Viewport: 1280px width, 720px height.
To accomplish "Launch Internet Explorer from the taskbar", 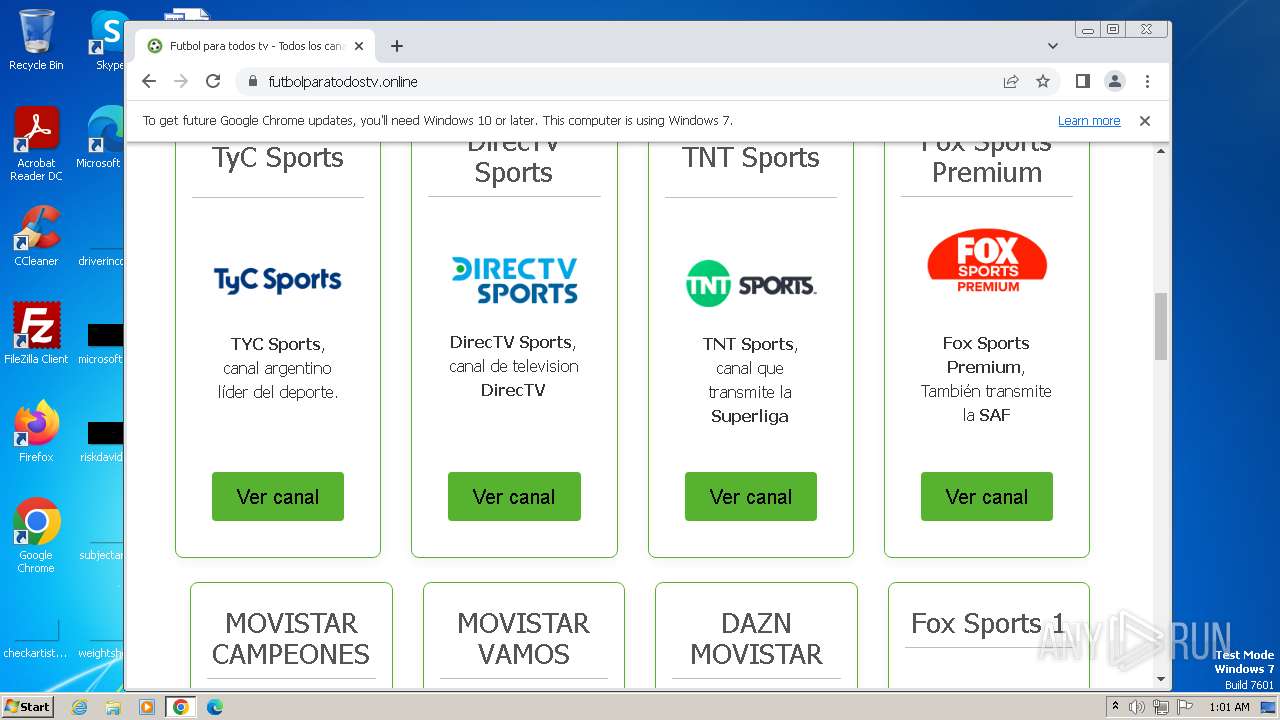I will click(80, 707).
